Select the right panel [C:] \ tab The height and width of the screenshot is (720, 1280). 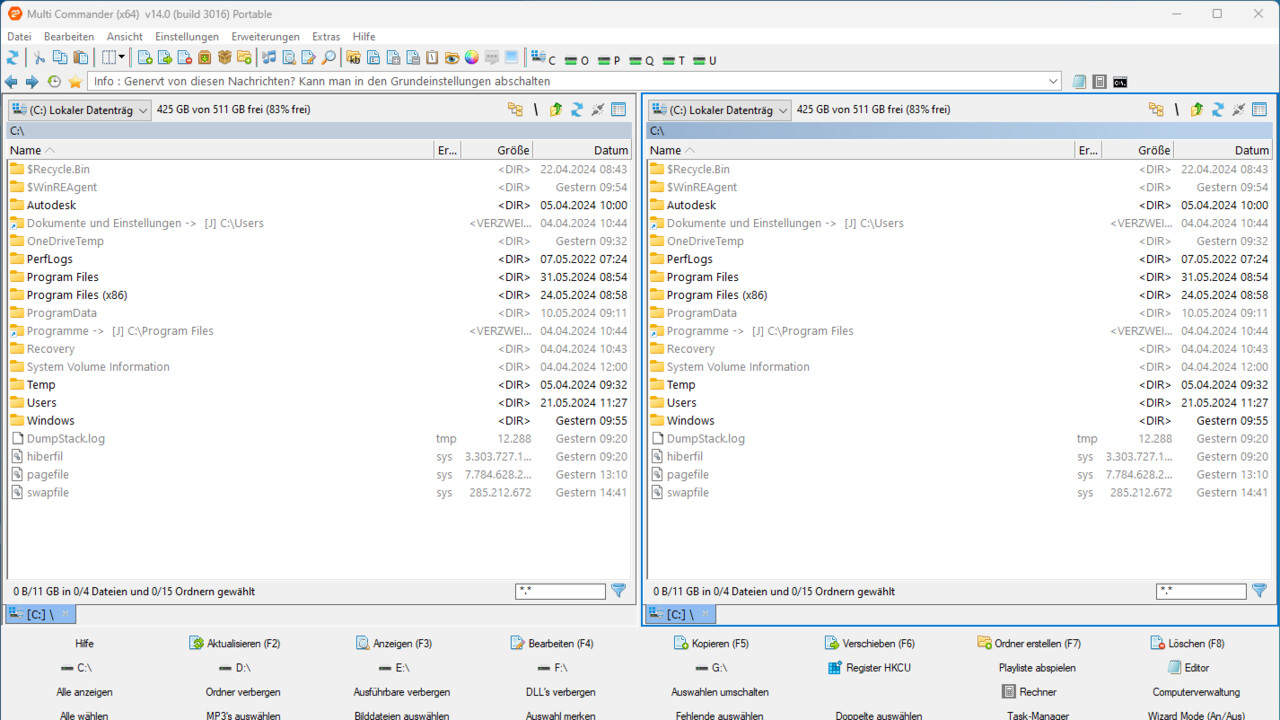point(681,614)
